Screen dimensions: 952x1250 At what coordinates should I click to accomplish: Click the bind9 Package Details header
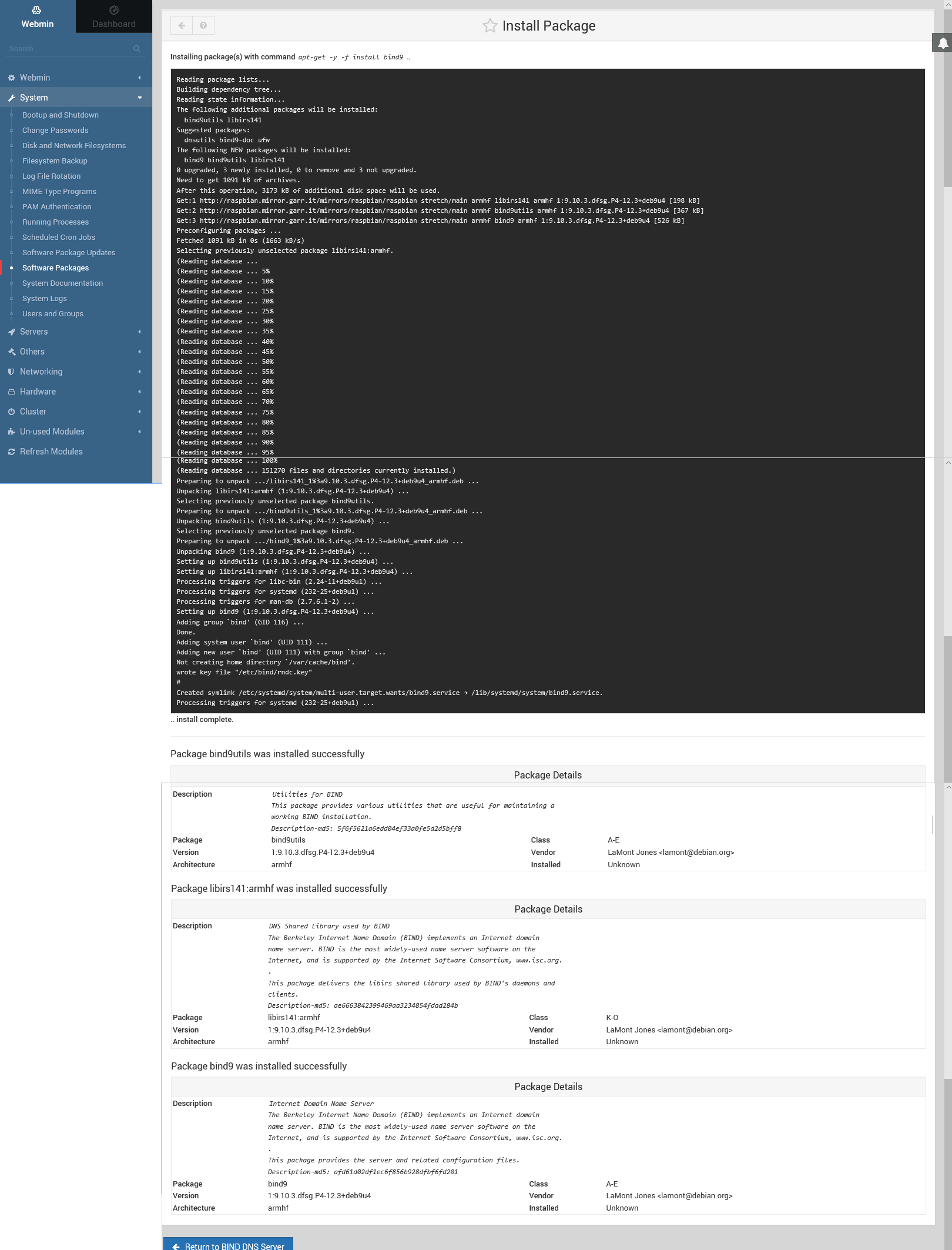click(x=548, y=1087)
